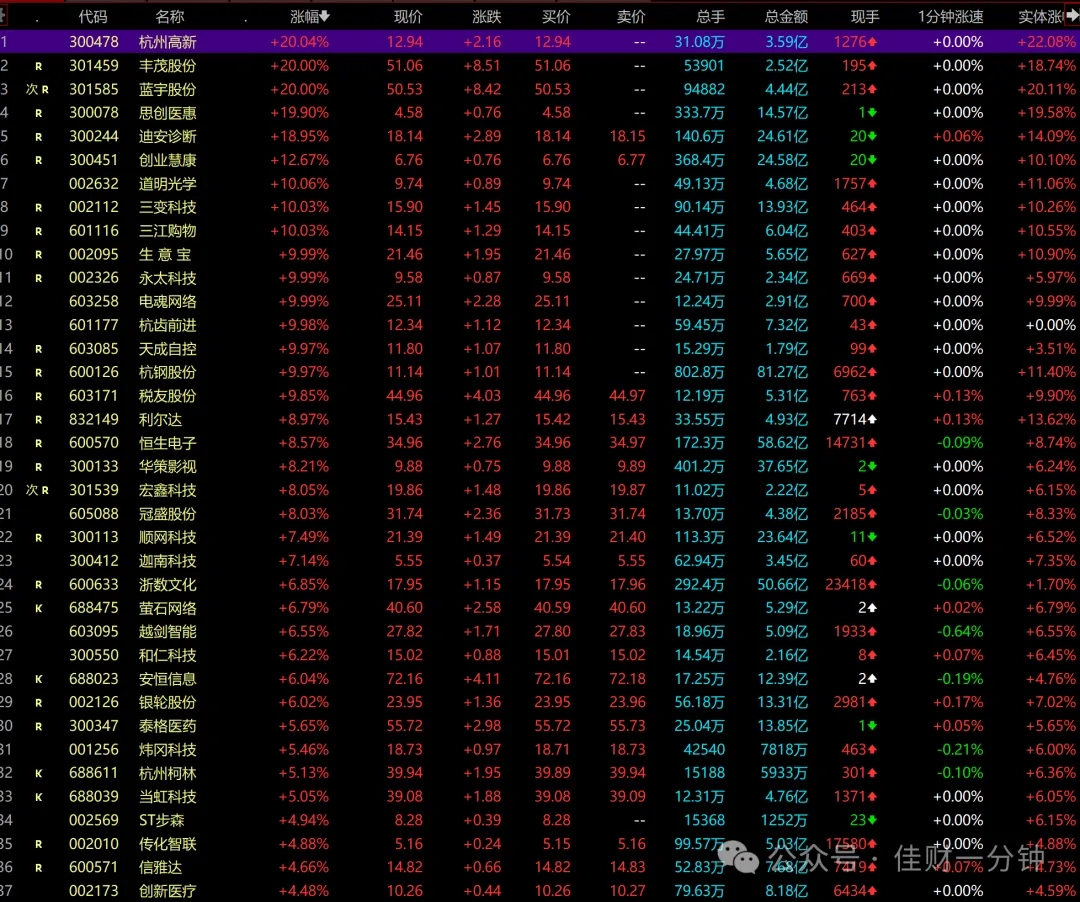Image resolution: width=1080 pixels, height=902 pixels.
Task: Sort by 买价 column header
Action: coord(556,17)
